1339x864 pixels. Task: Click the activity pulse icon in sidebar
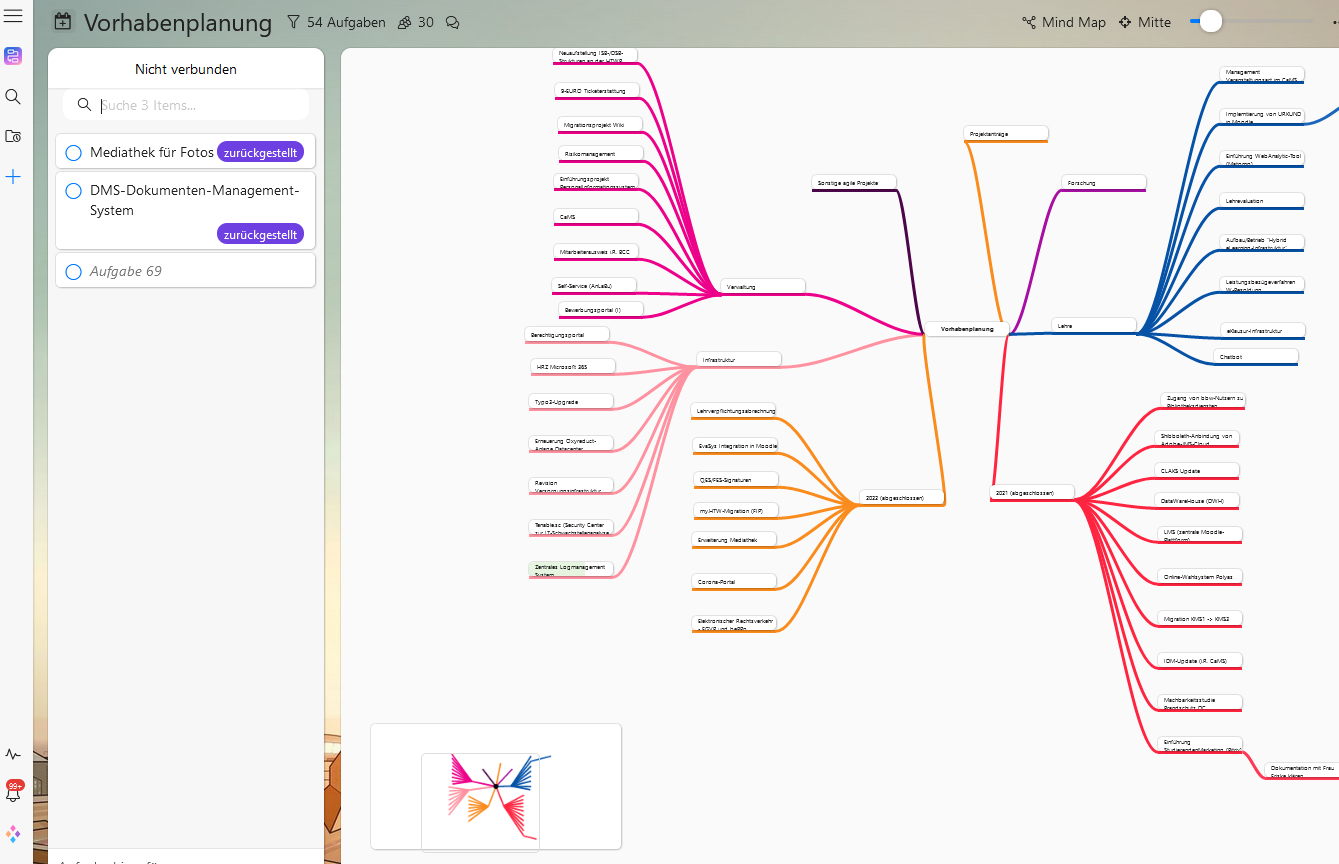click(13, 755)
